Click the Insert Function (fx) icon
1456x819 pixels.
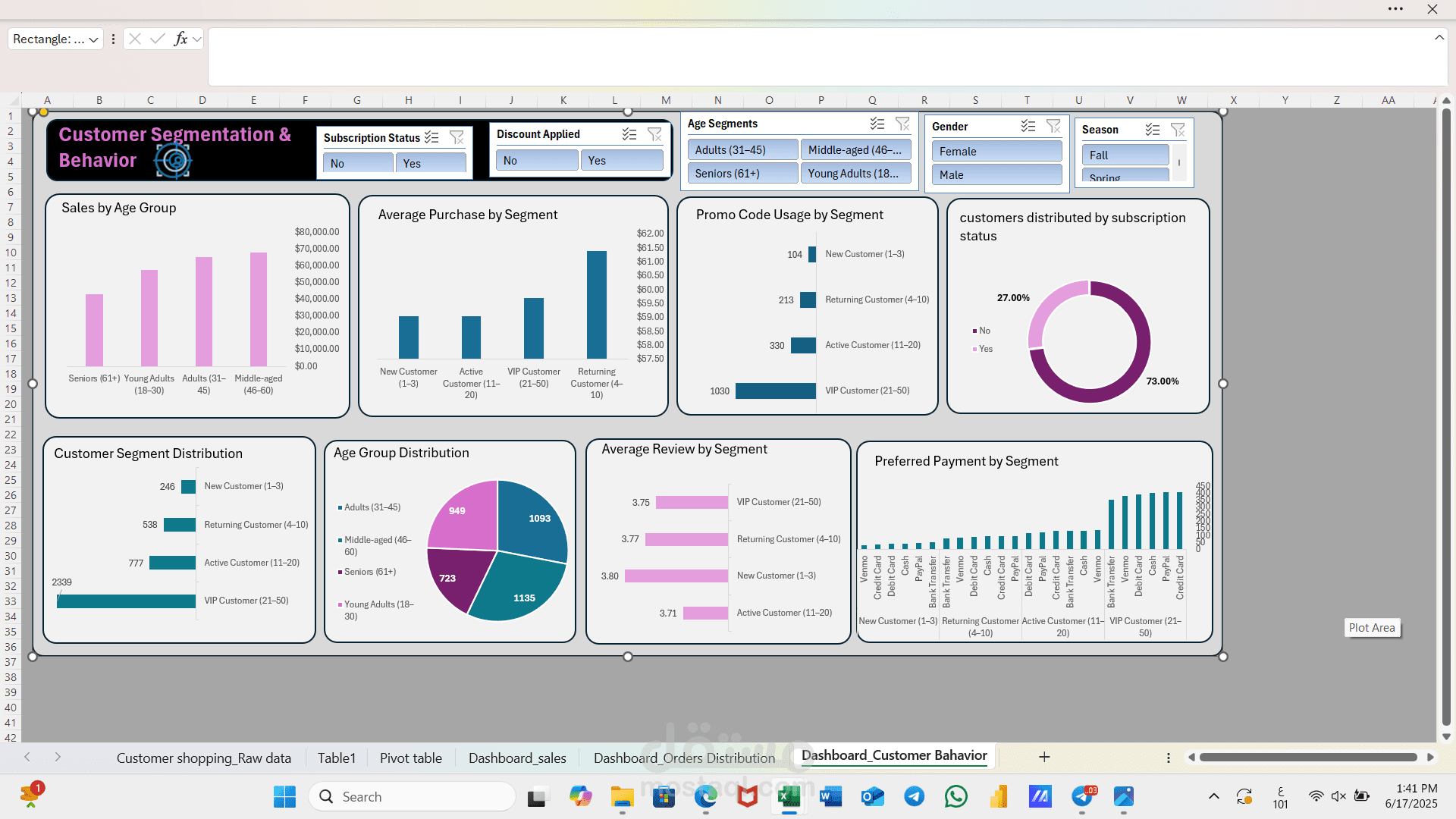point(181,39)
